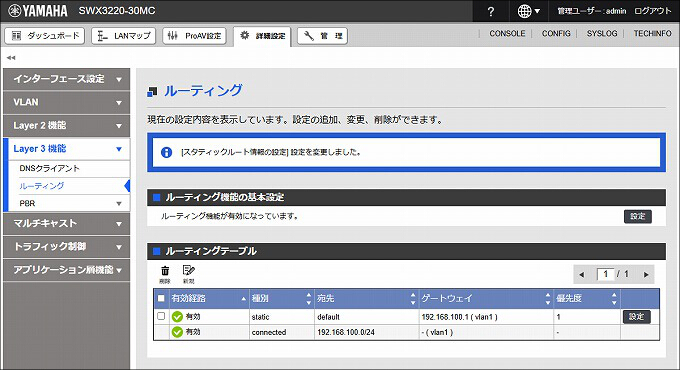Sort table by 種別 column
This screenshot has width=680, height=370.
(281, 298)
